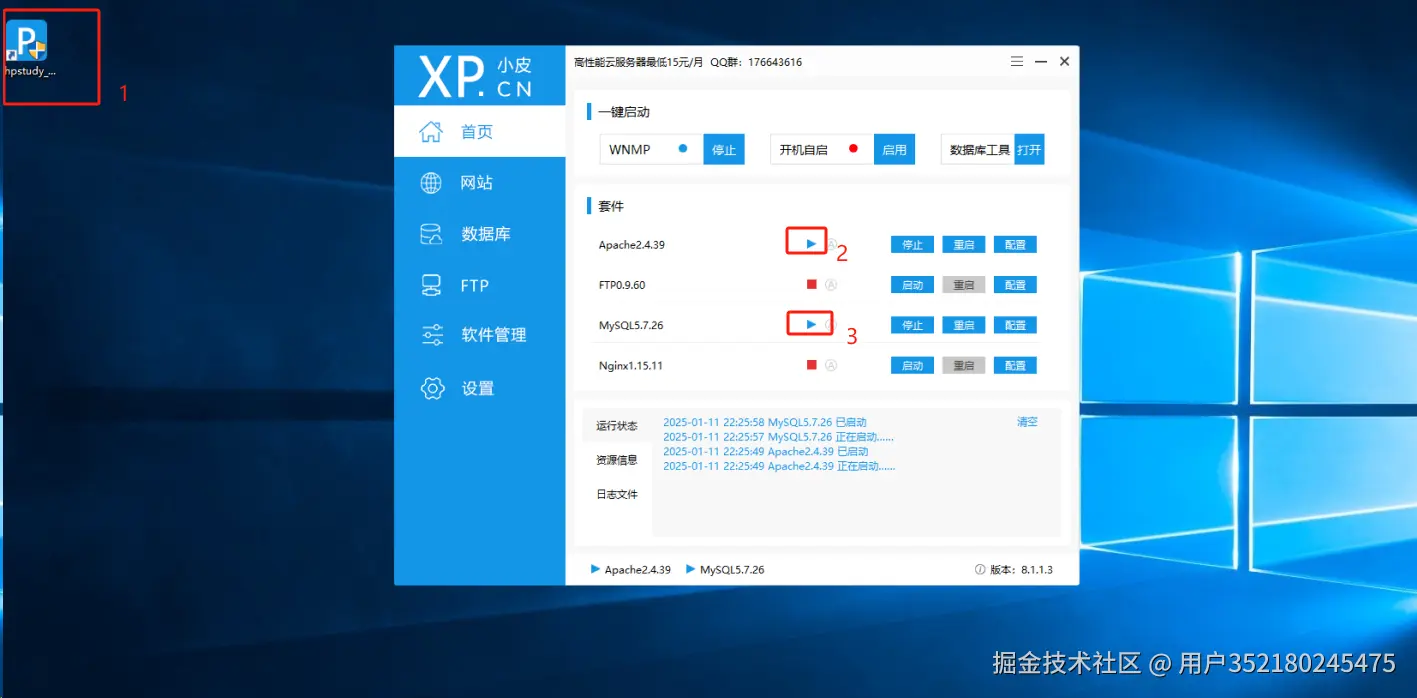Open database tools with 打开 button
Viewport: 1417px width, 698px height.
[1029, 149]
